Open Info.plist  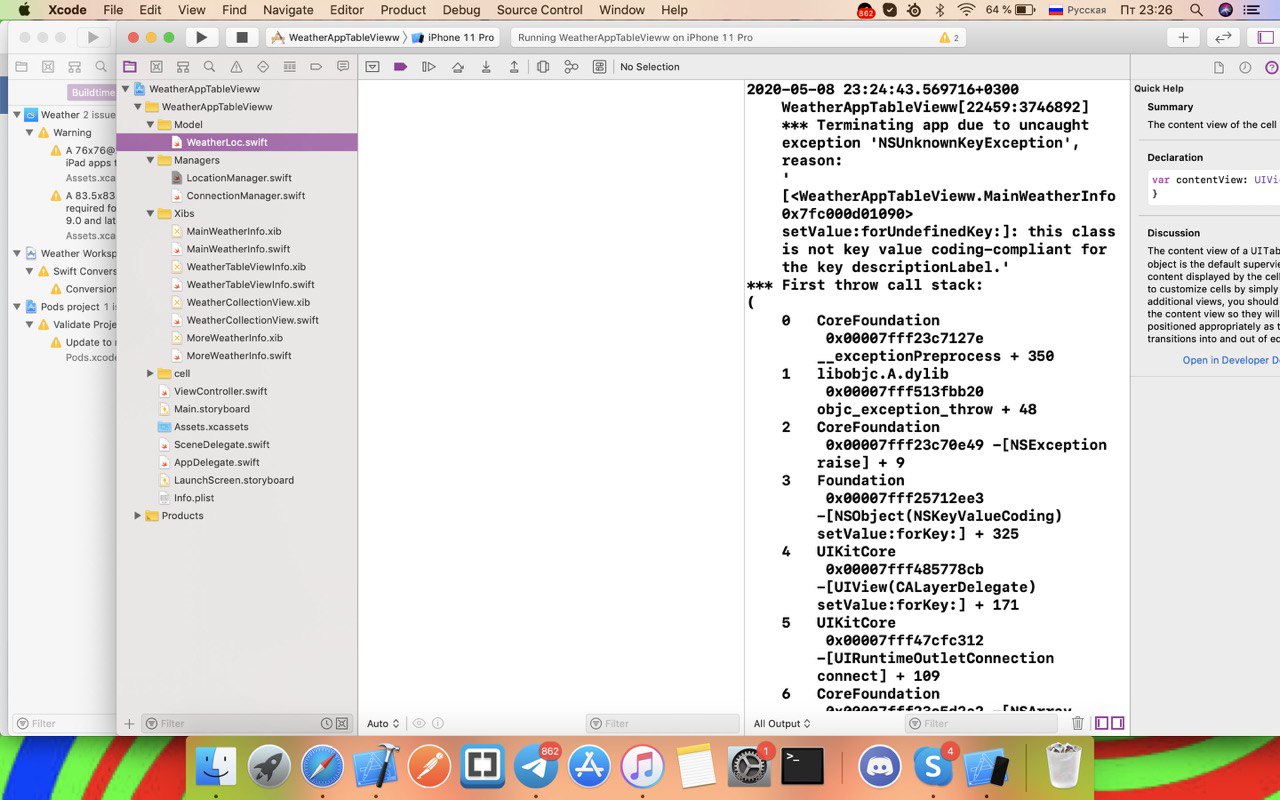coord(194,498)
